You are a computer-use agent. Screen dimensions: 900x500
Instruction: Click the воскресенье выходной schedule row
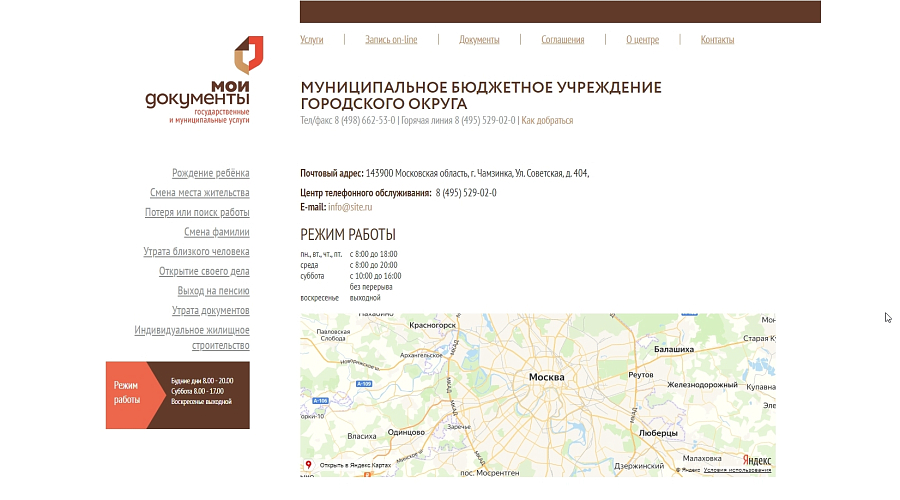point(340,298)
